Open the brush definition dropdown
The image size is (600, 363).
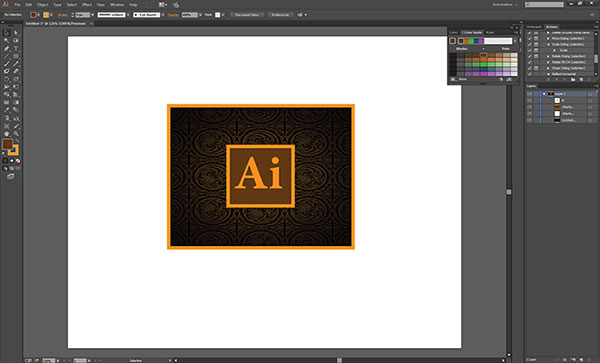point(163,15)
